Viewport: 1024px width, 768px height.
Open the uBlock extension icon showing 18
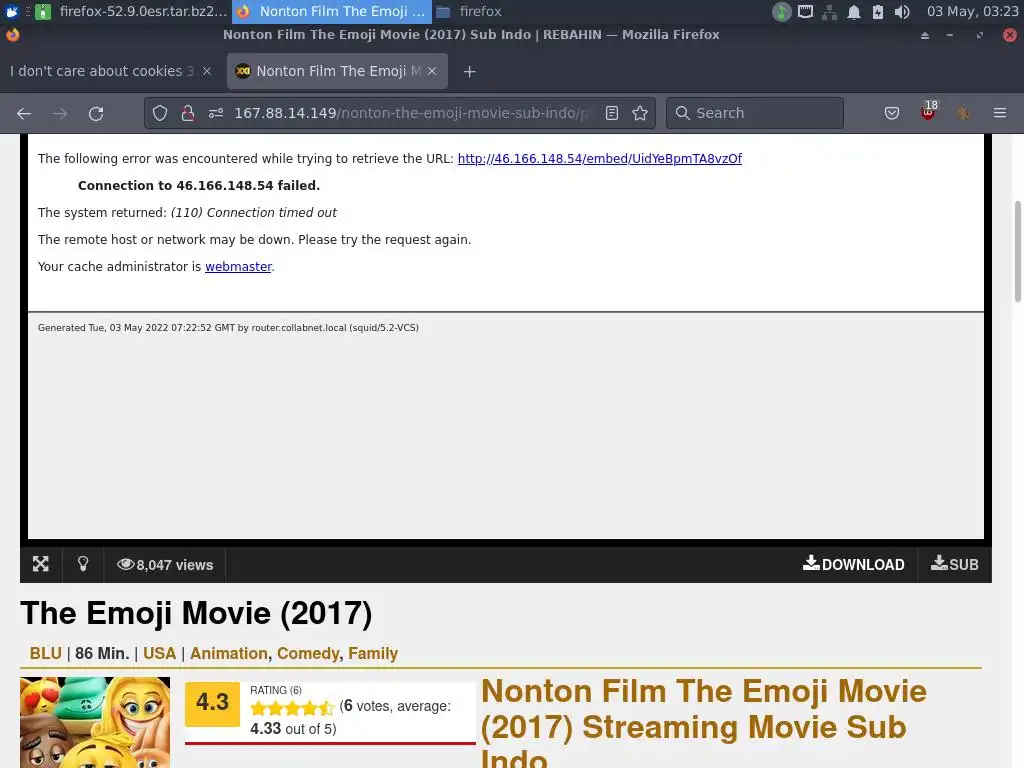pos(928,111)
